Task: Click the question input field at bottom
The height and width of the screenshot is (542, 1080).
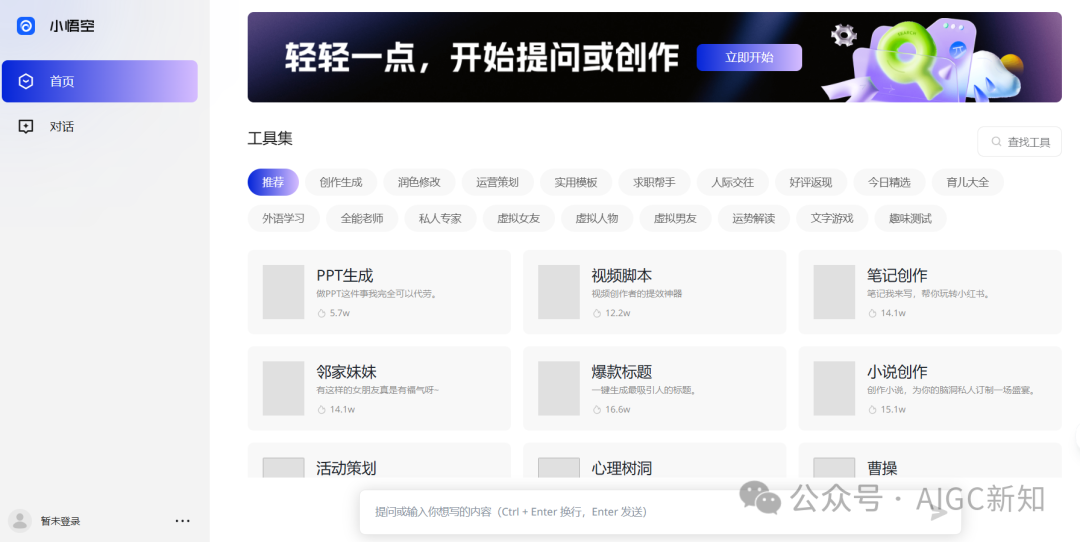Action: coord(640,512)
